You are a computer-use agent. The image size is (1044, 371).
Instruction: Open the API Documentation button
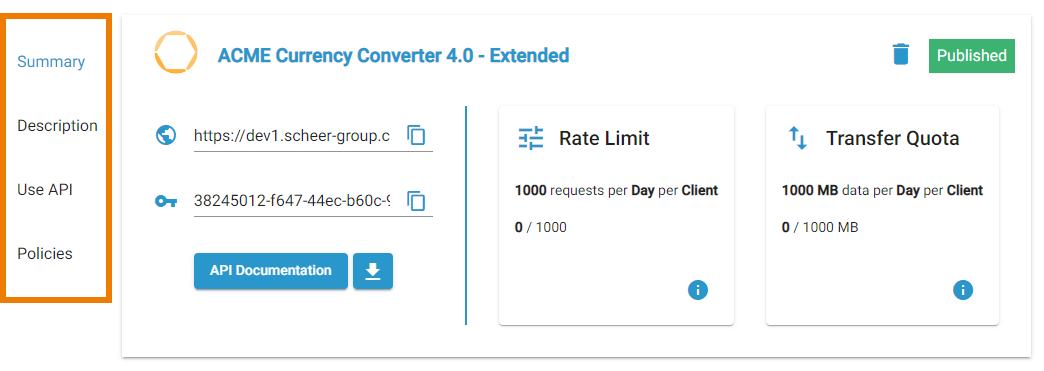(x=271, y=271)
